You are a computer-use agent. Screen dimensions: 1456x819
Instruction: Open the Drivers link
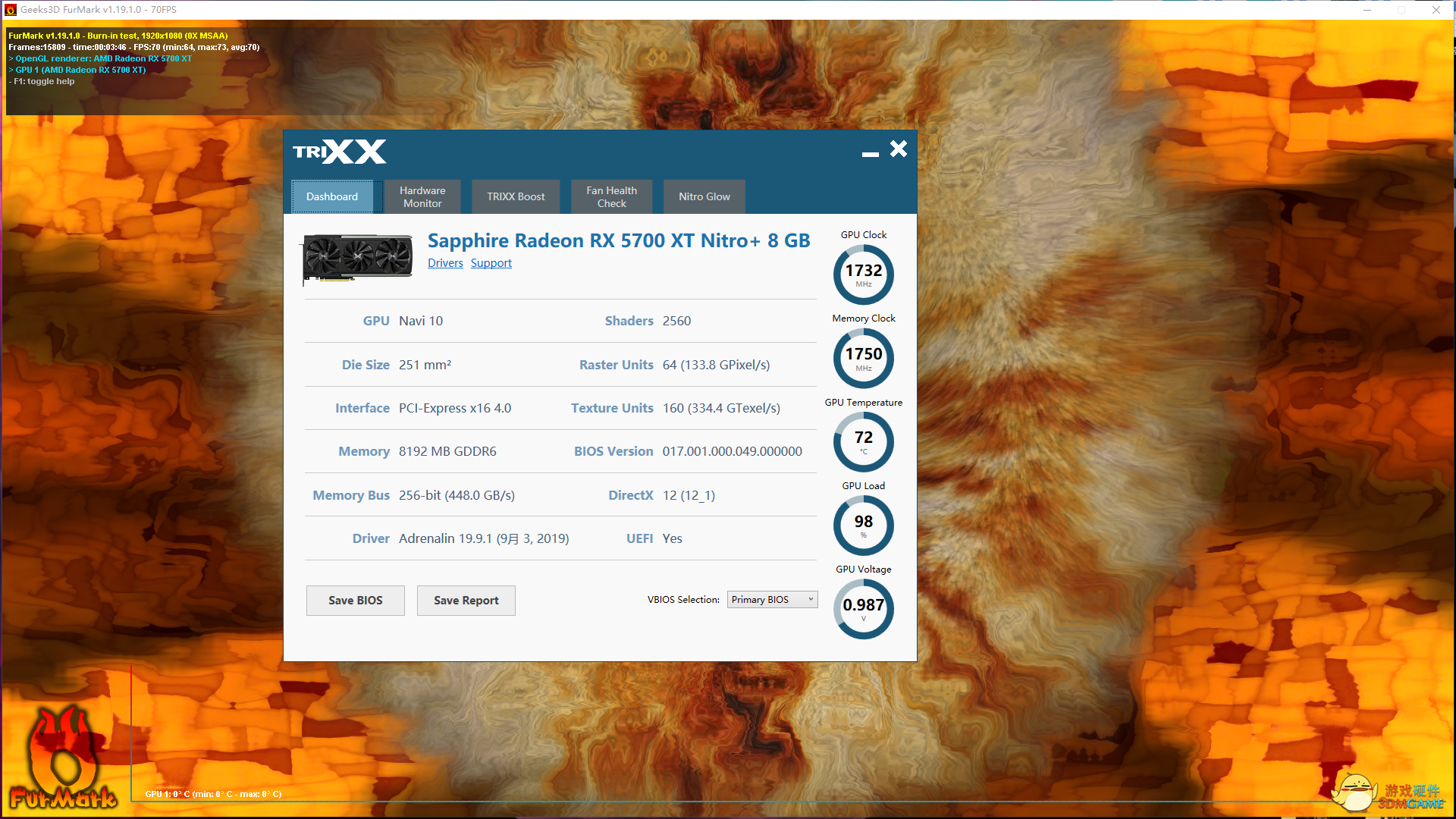[445, 263]
